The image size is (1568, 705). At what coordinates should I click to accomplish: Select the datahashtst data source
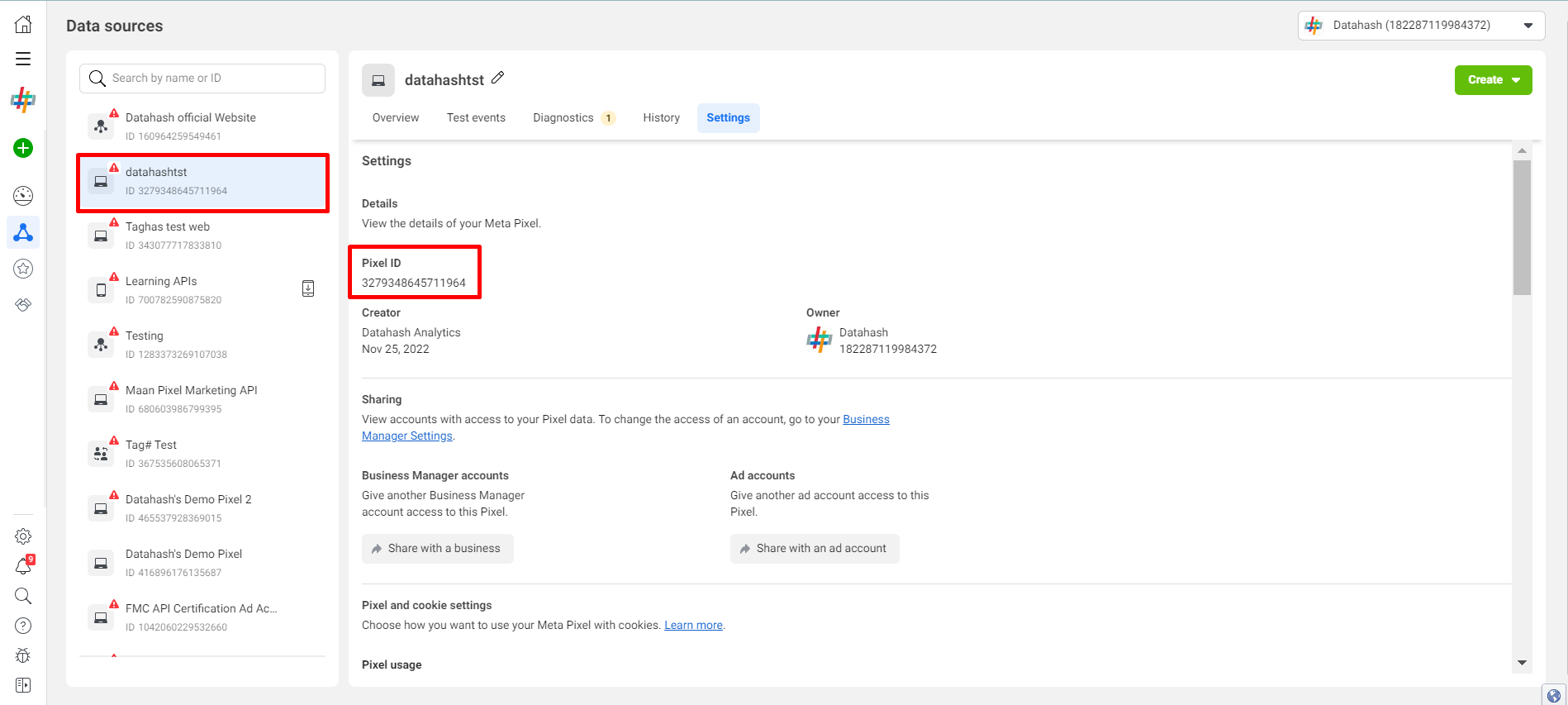click(x=202, y=182)
